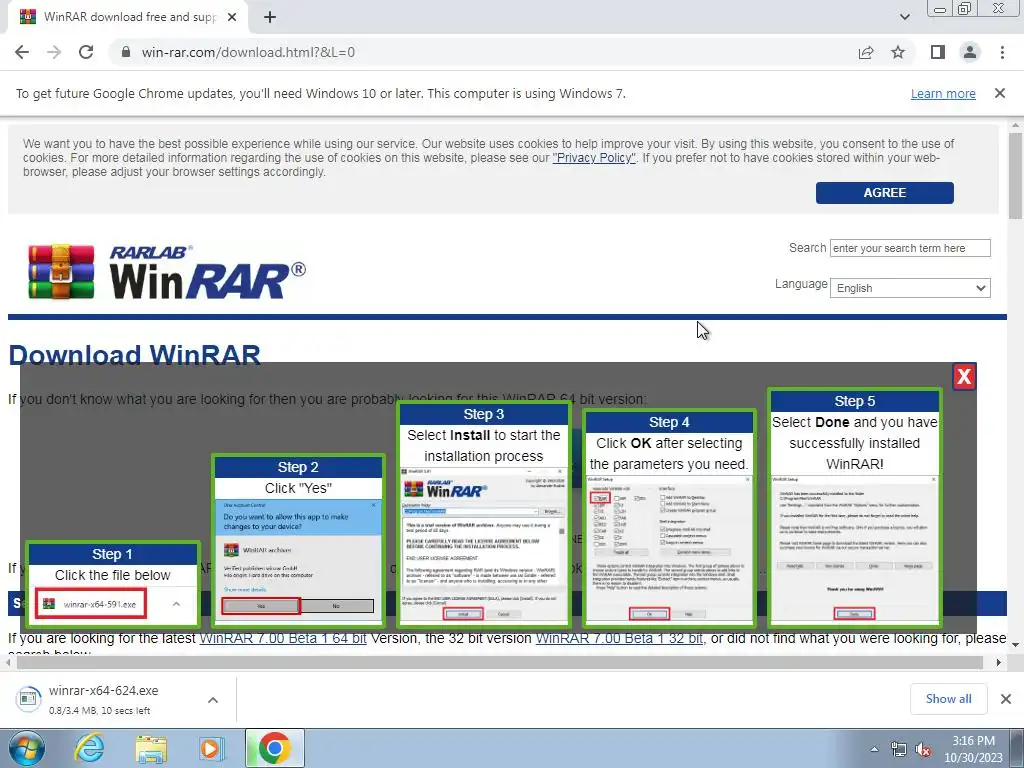Open WinRAR 7.00 Beta 1 32 bit link
Screen dimensions: 1024x768
pos(619,638)
